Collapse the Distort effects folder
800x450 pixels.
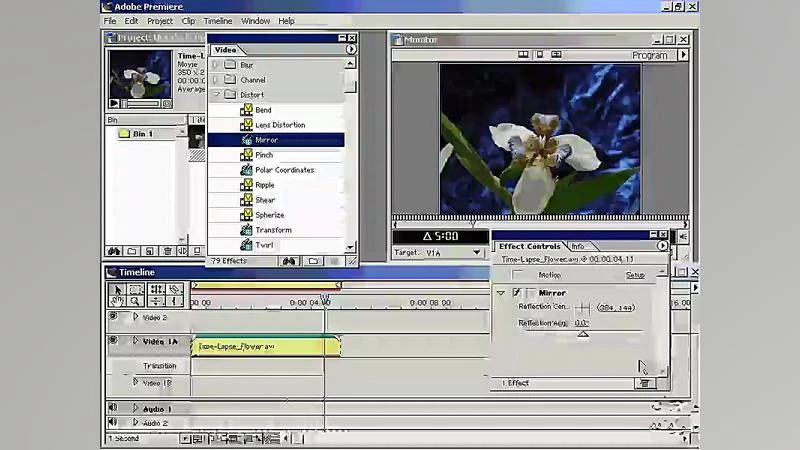coord(216,94)
